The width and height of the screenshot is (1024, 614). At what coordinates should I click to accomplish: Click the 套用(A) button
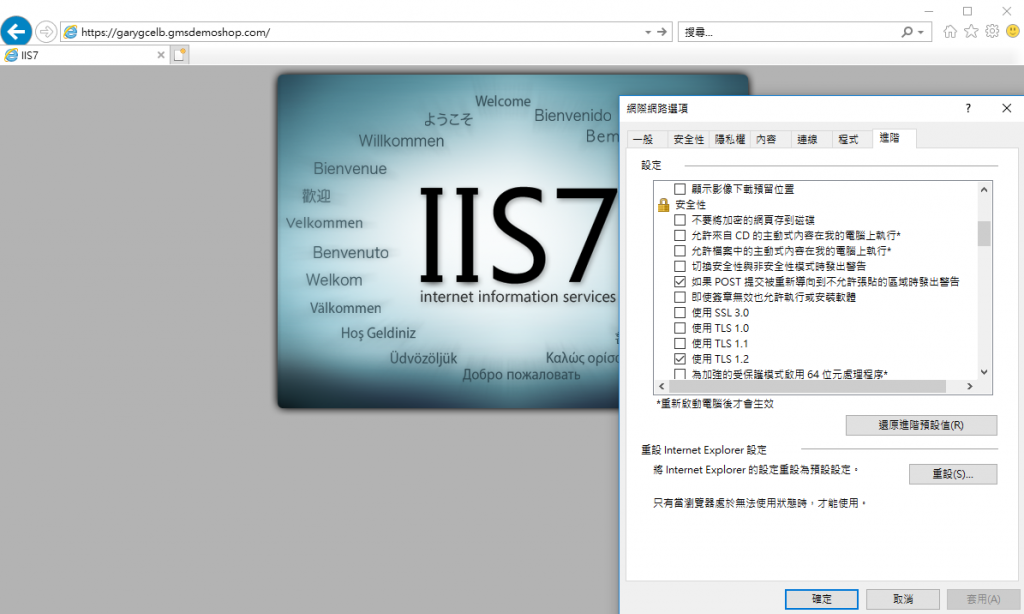pyautogui.click(x=983, y=599)
